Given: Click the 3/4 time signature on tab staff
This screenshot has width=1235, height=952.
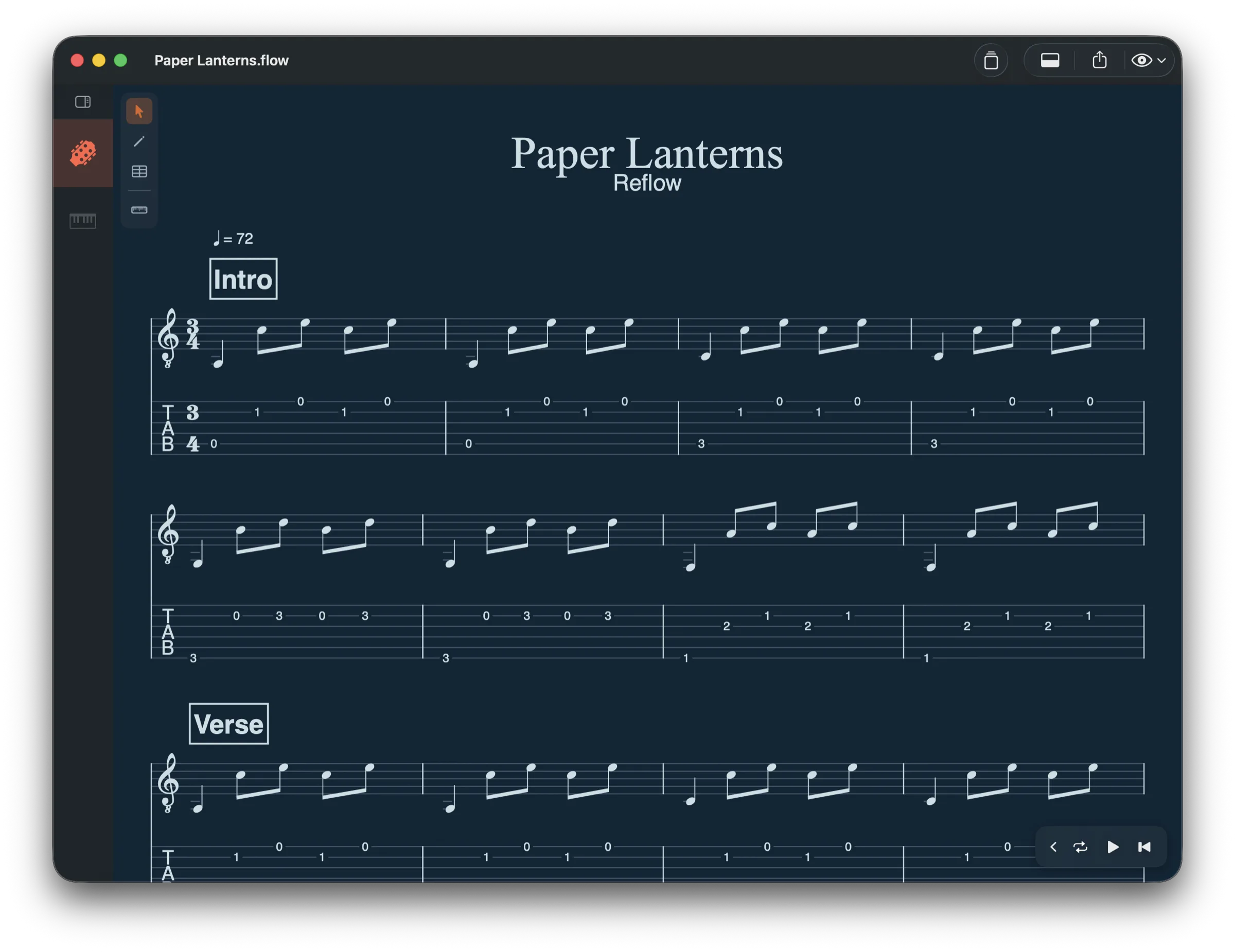Looking at the screenshot, I should [x=193, y=428].
